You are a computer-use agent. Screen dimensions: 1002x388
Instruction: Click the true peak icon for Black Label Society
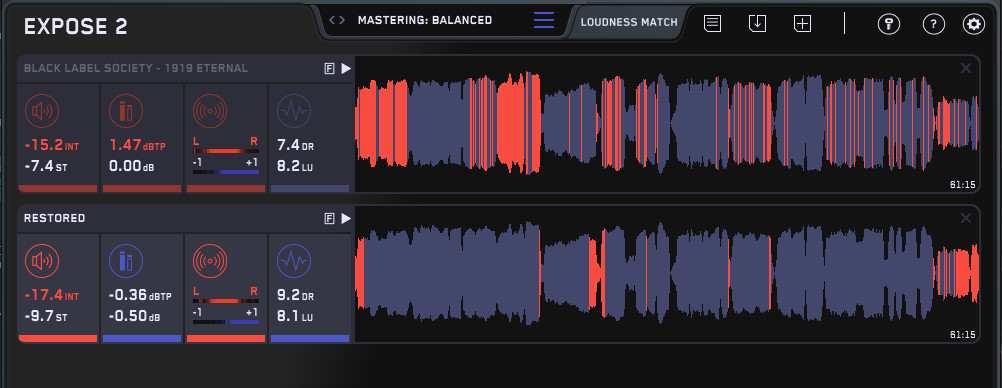126,111
